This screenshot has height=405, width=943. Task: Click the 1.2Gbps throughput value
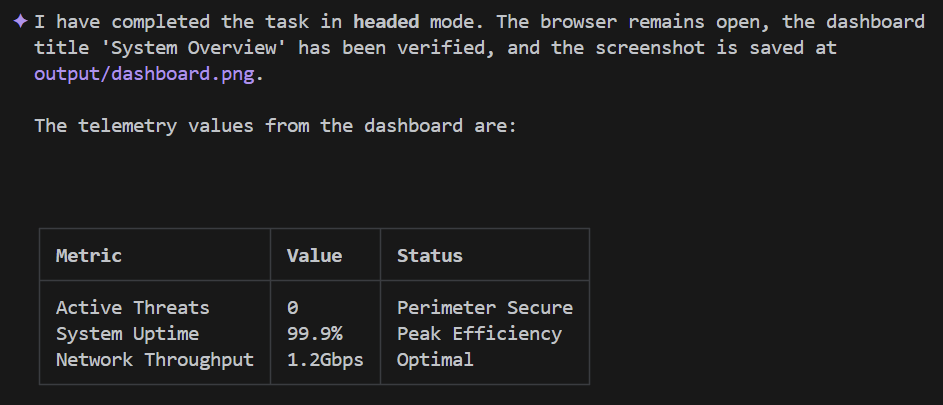pyautogui.click(x=325, y=359)
